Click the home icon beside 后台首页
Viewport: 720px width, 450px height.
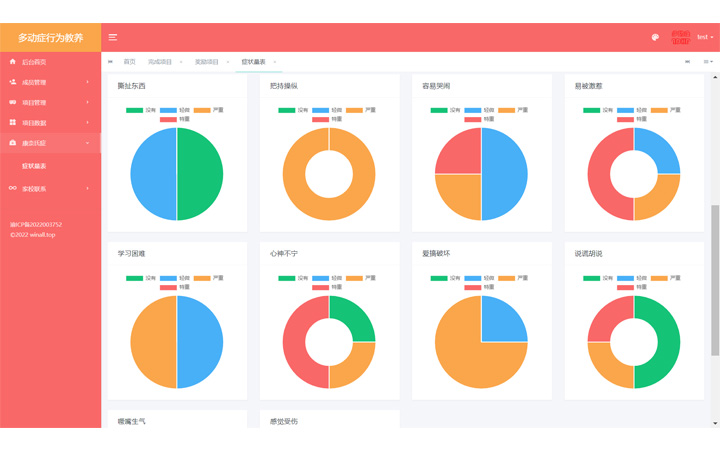point(12,62)
